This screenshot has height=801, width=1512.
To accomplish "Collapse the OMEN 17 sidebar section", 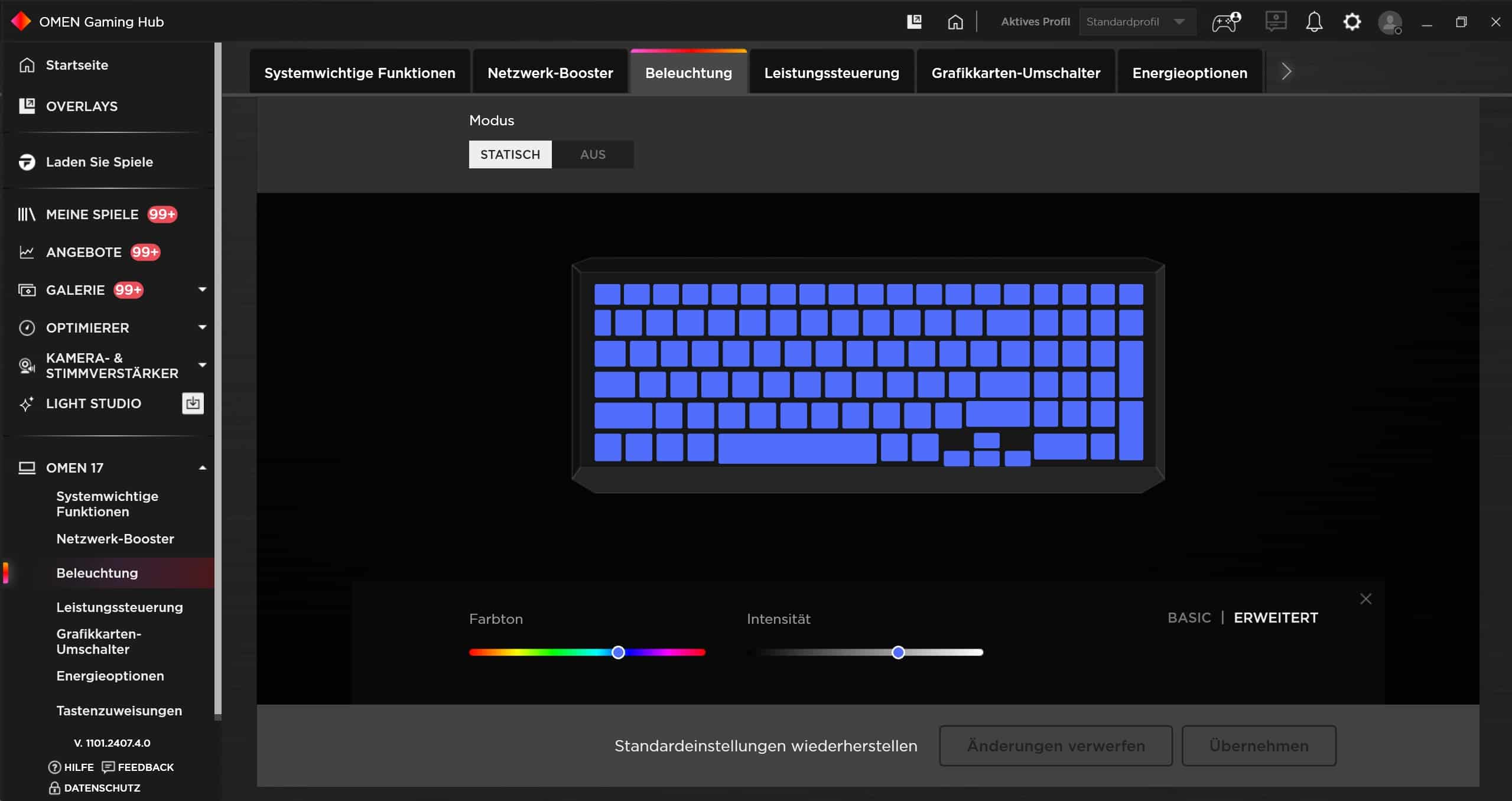I will pyautogui.click(x=202, y=468).
